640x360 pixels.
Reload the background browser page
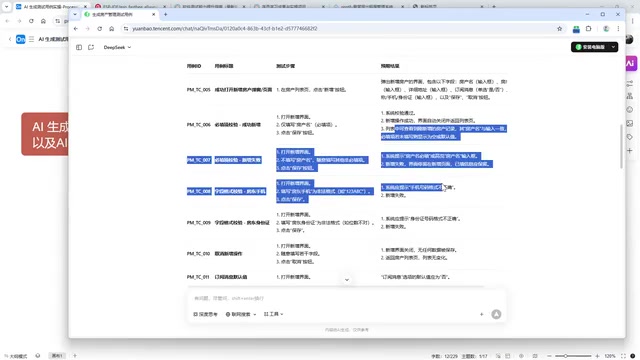coord(31,21)
